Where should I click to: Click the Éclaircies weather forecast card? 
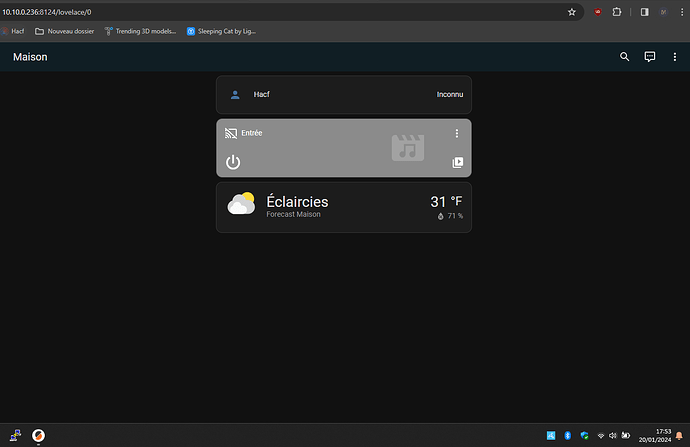344,207
